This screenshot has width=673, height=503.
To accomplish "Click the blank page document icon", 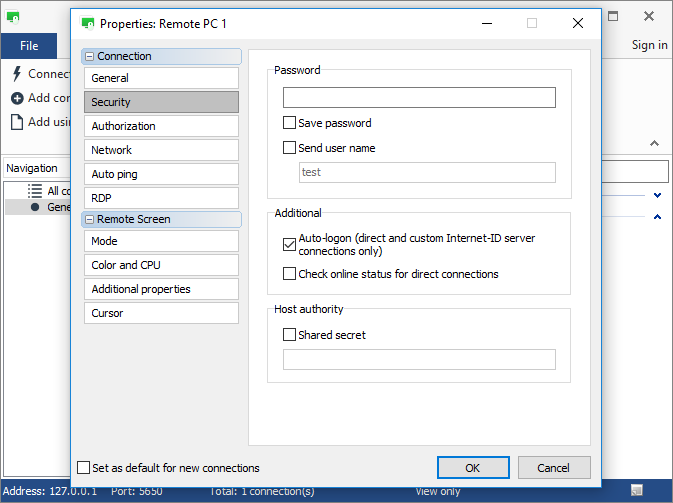I will [17, 122].
